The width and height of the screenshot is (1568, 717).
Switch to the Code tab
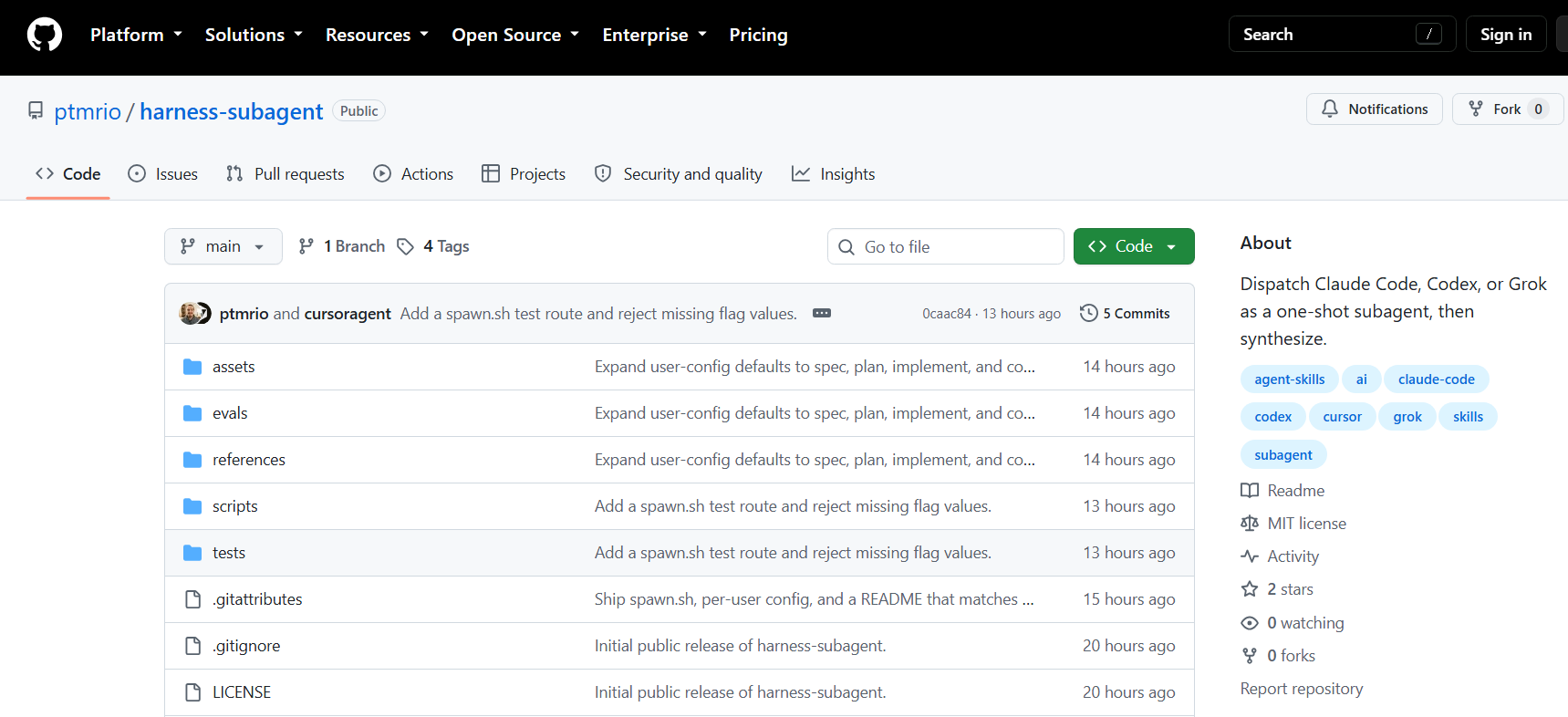68,173
